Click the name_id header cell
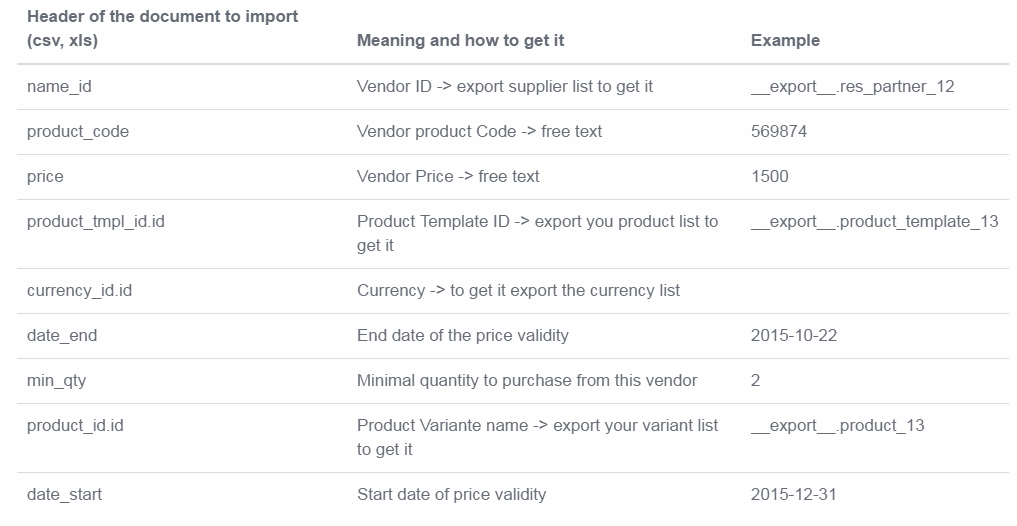Screen dimensions: 1017x526 point(59,87)
